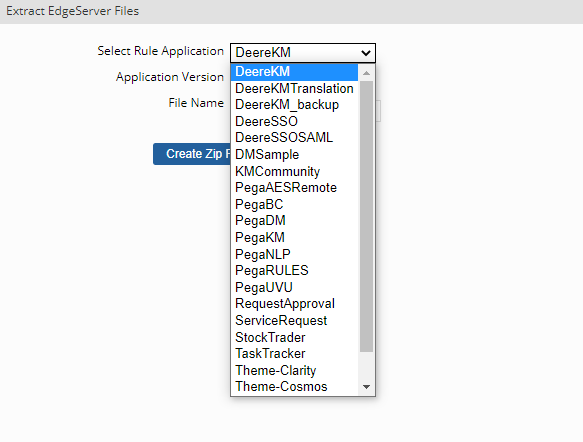Select DMSample from the list

click(x=294, y=155)
